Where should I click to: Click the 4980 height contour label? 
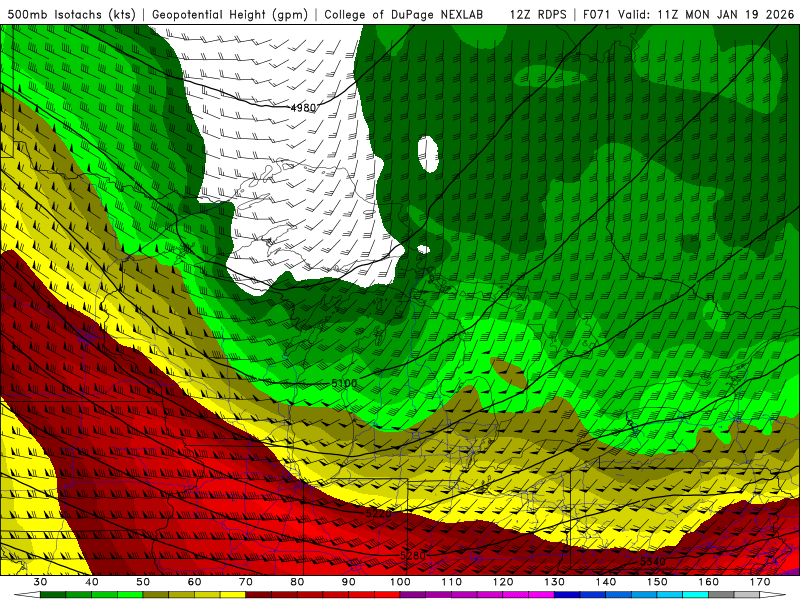coord(303,108)
